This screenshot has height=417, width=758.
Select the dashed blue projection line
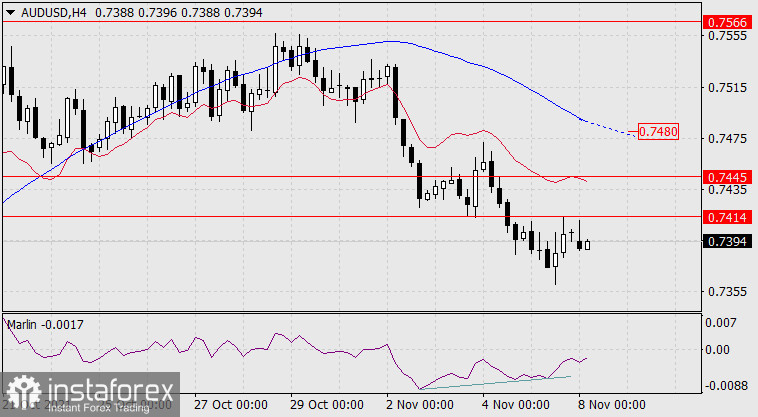pos(608,129)
